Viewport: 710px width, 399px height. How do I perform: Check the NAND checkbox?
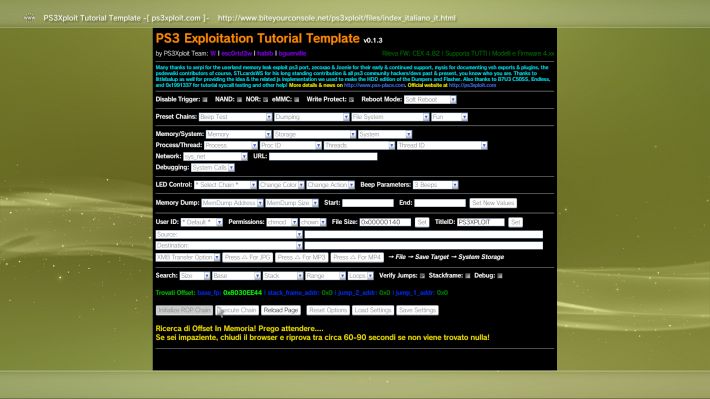point(240,100)
